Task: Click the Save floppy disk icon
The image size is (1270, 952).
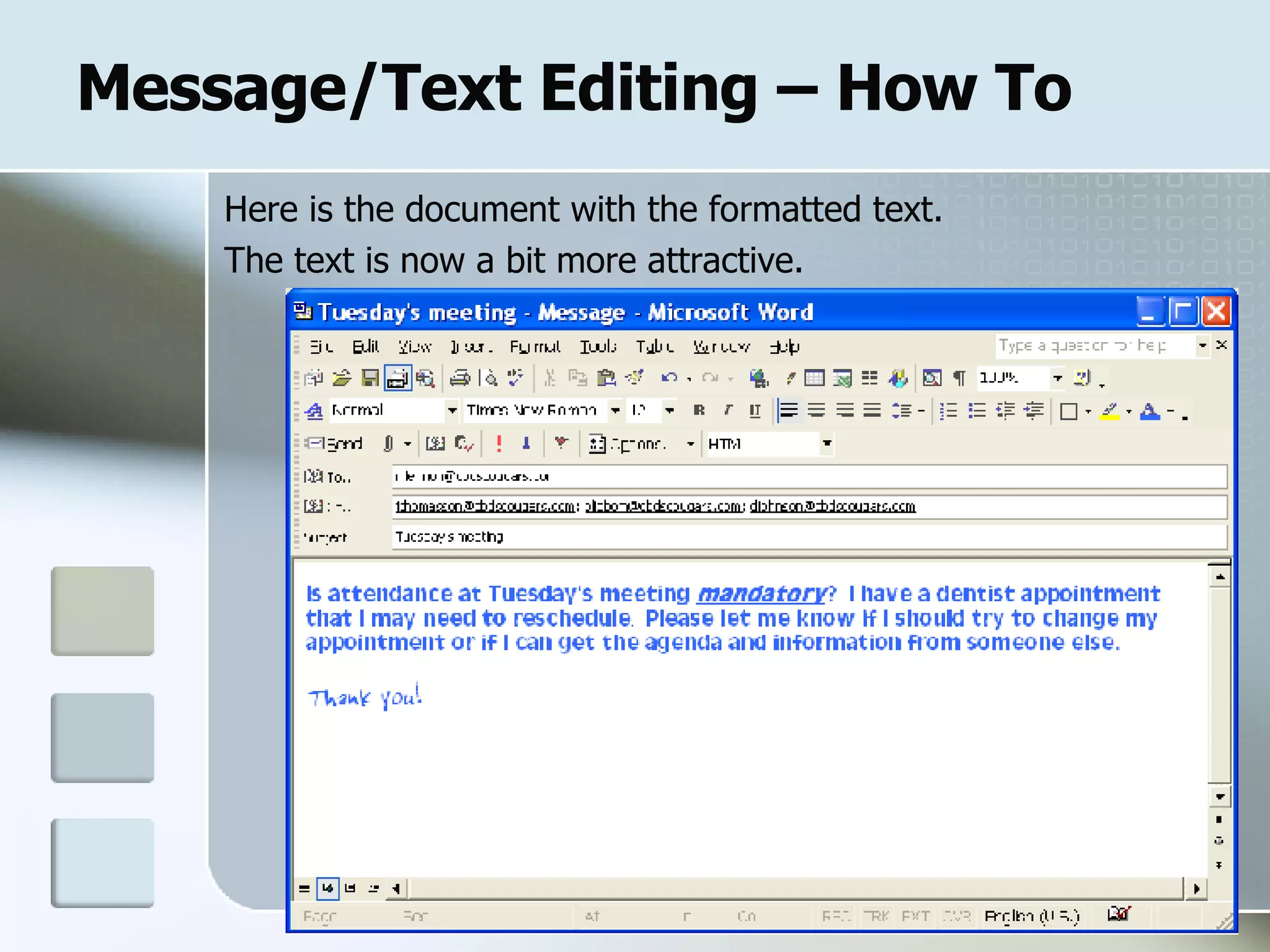Action: click(x=370, y=378)
